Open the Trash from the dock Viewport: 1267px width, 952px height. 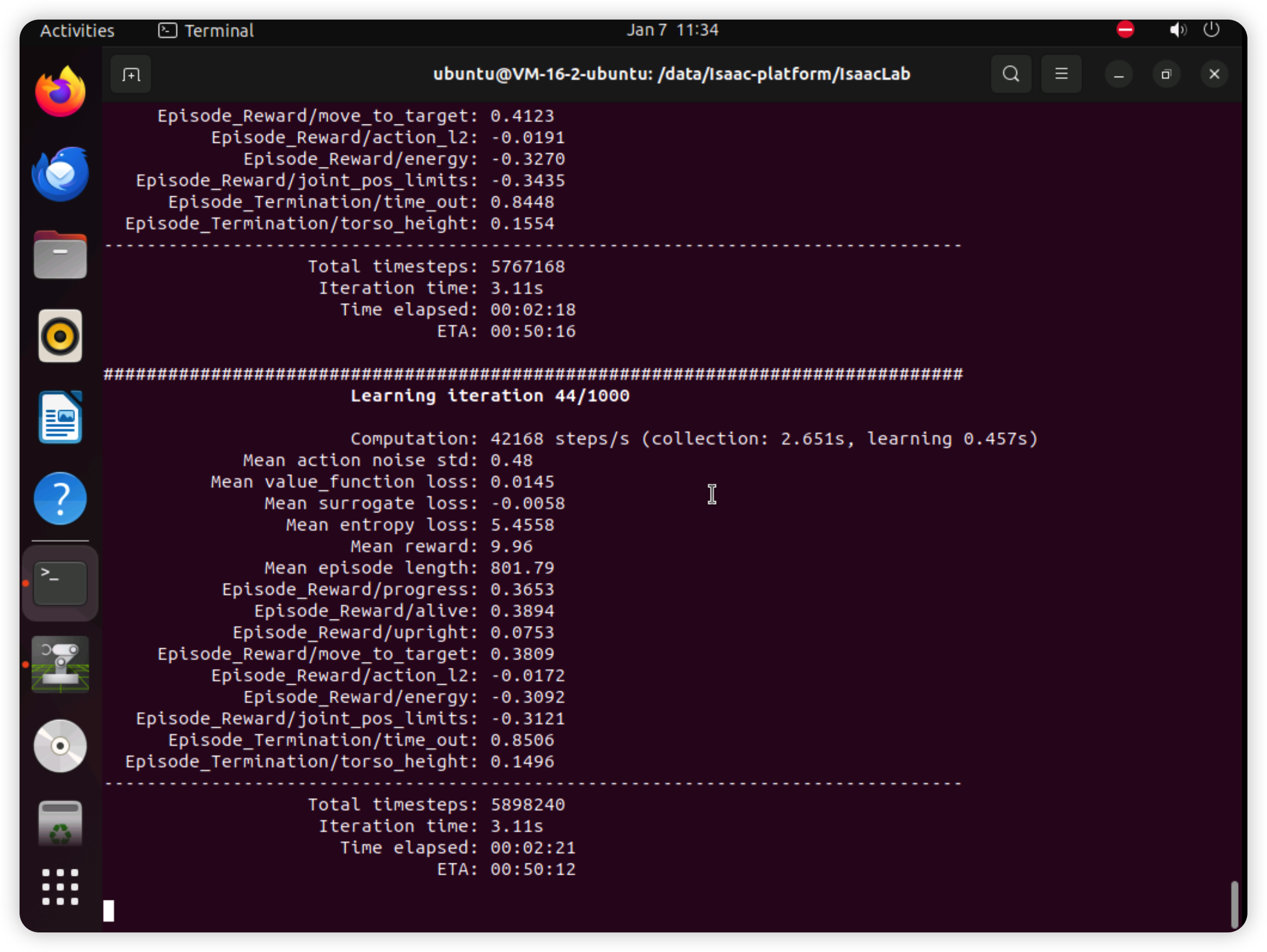(60, 824)
